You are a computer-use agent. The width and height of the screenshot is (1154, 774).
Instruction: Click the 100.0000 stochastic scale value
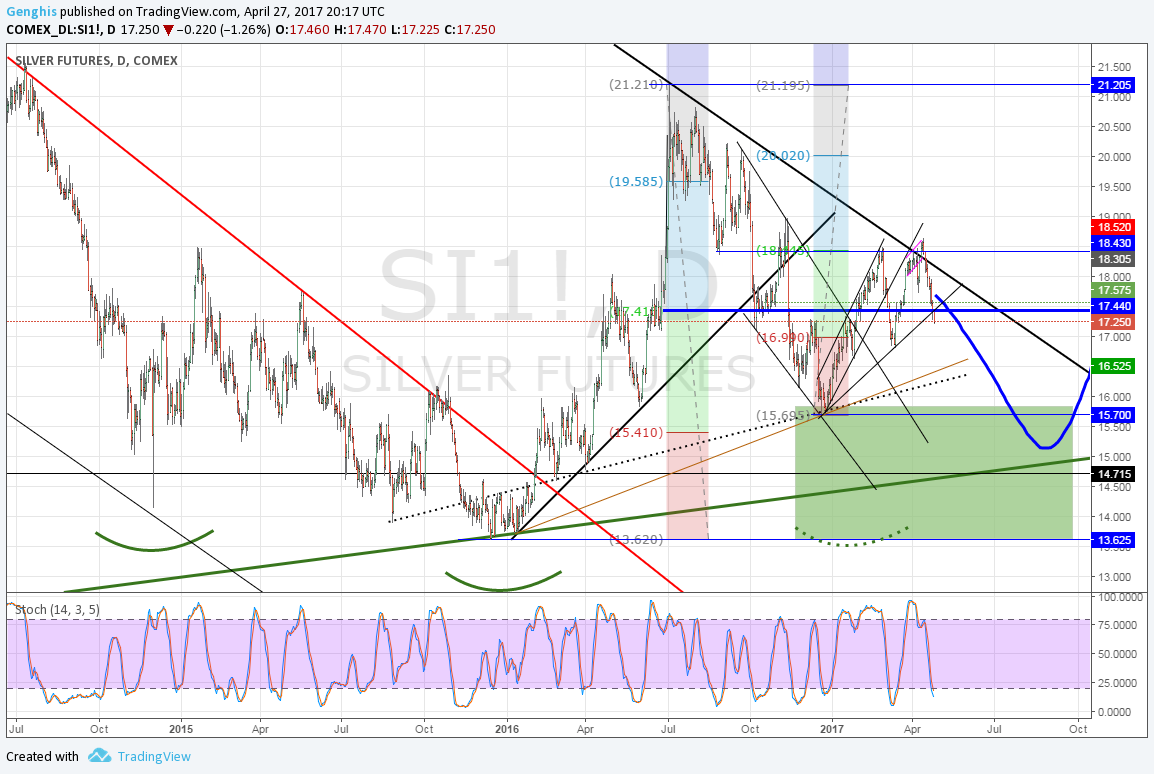click(1121, 597)
